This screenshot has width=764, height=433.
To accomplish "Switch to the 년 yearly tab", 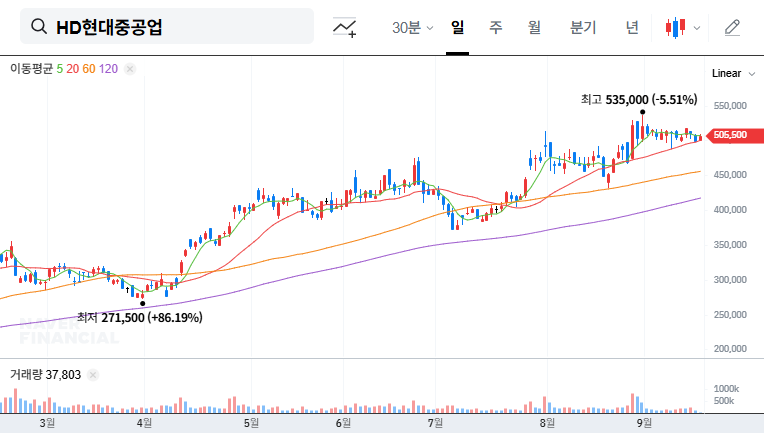I will [x=632, y=27].
